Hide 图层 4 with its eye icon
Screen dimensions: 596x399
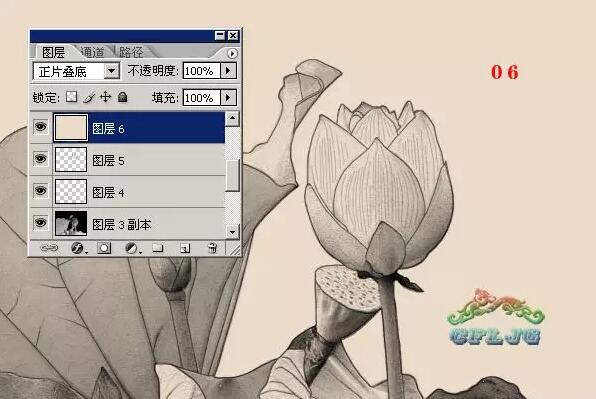[x=40, y=190]
